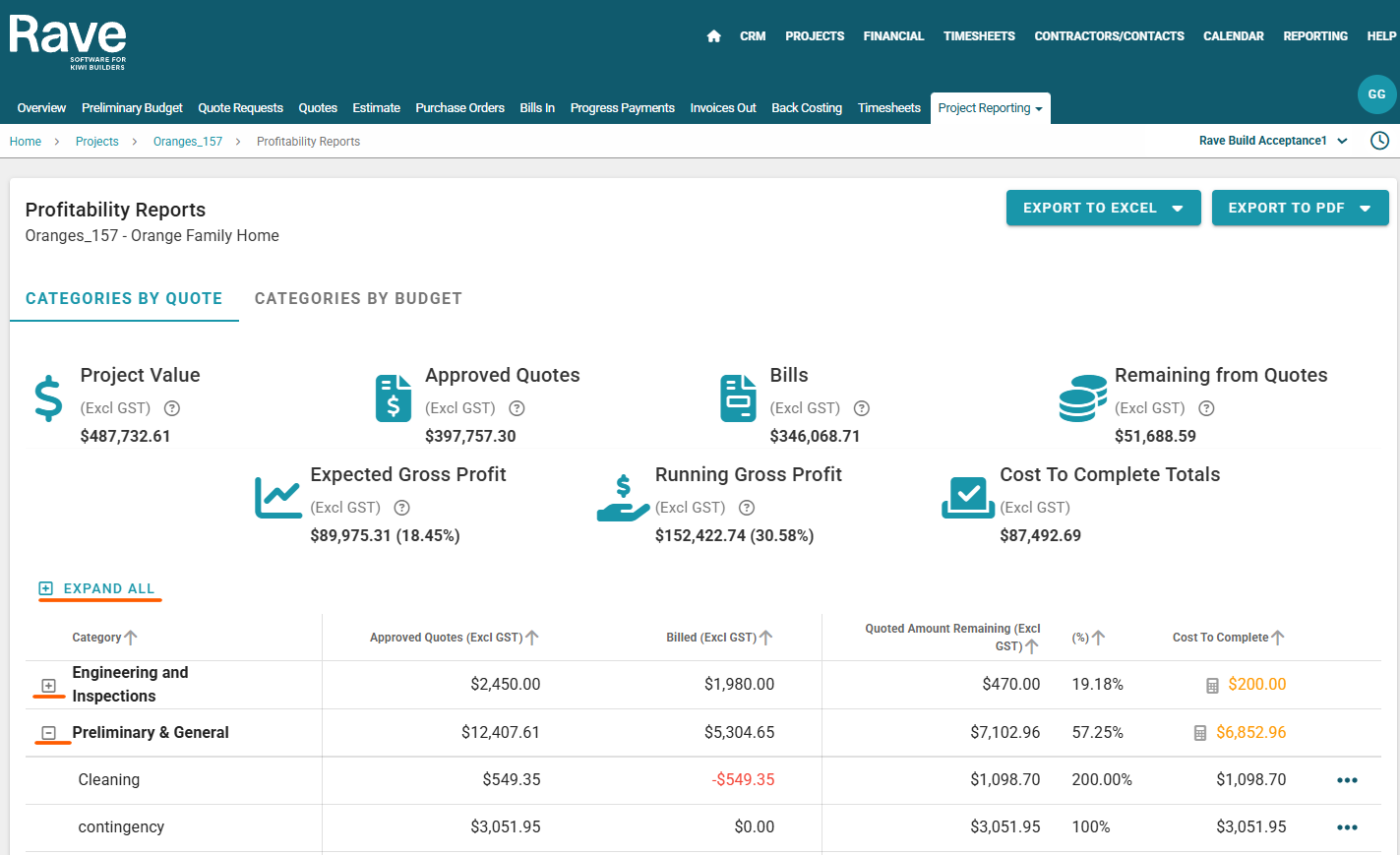Go to Oranges_157 breadcrumb link
This screenshot has height=855, width=1400.
[x=188, y=142]
